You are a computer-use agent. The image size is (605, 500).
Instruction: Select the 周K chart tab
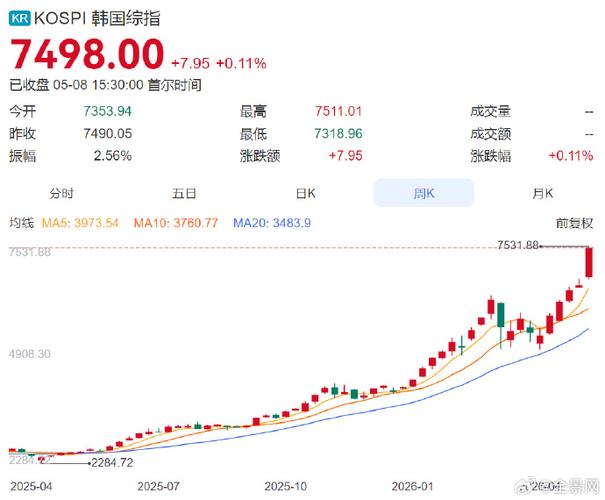pyautogui.click(x=424, y=193)
